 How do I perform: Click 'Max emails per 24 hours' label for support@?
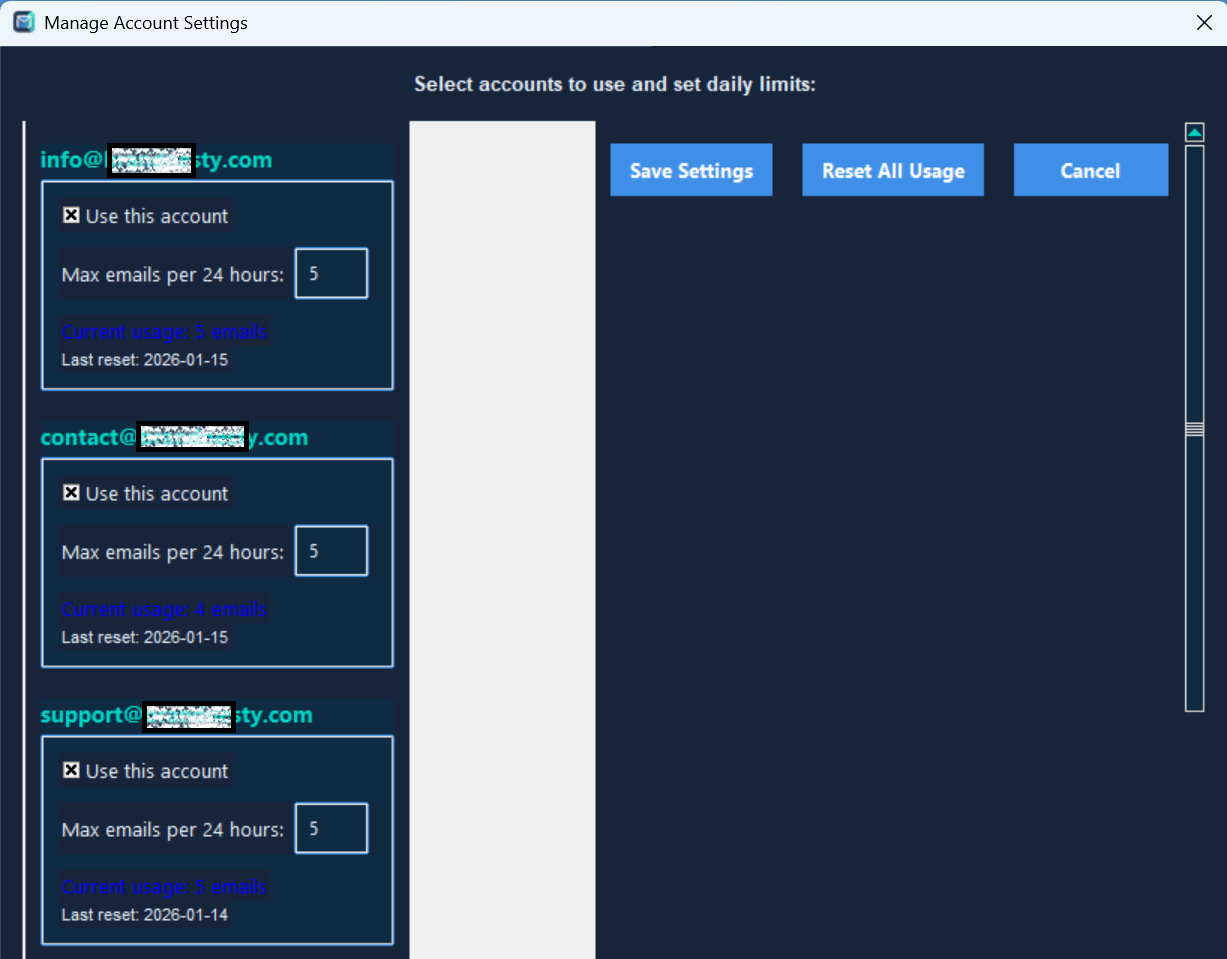pos(173,829)
